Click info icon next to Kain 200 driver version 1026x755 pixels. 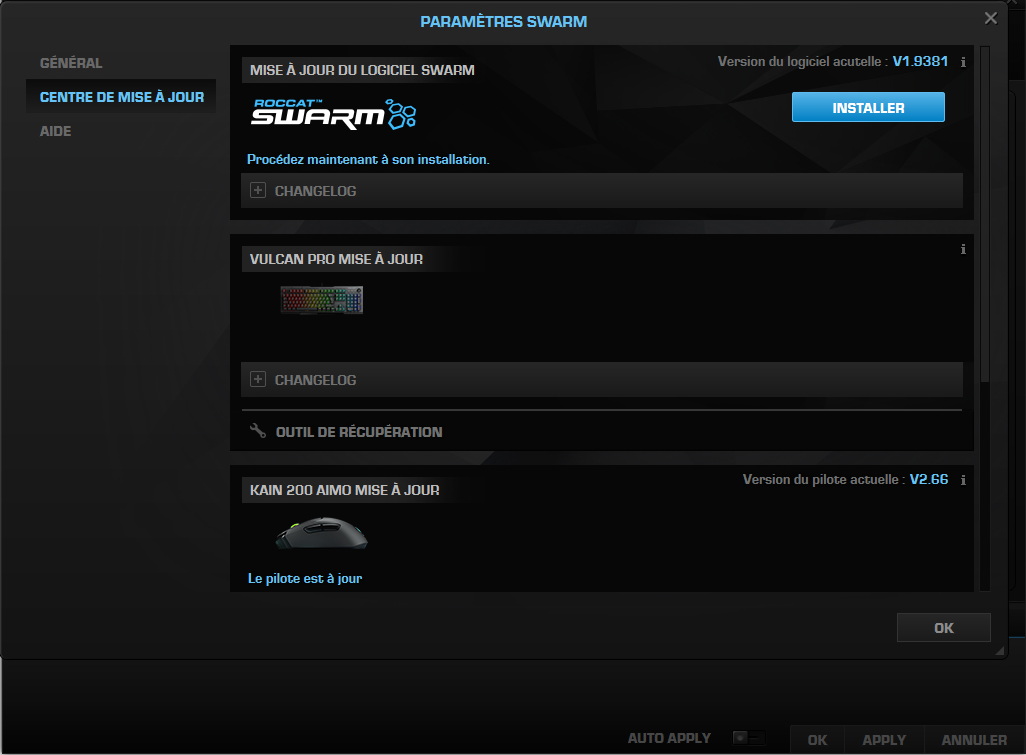(962, 480)
